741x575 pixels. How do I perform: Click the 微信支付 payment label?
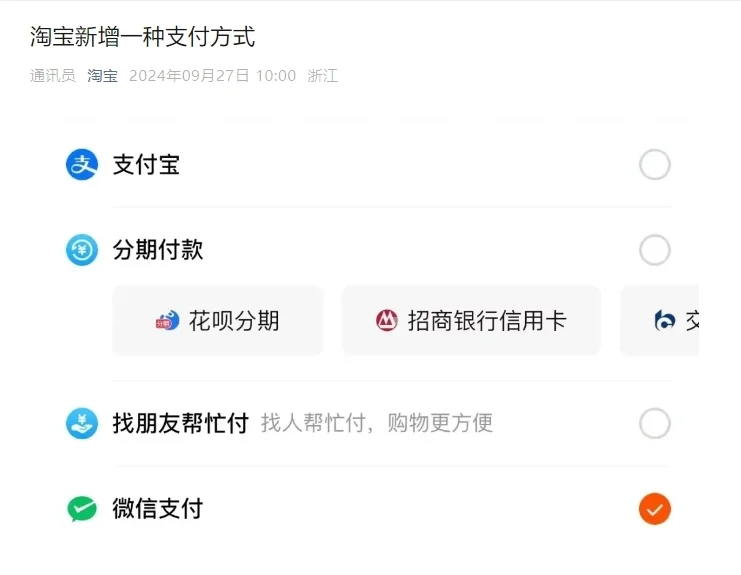click(158, 509)
